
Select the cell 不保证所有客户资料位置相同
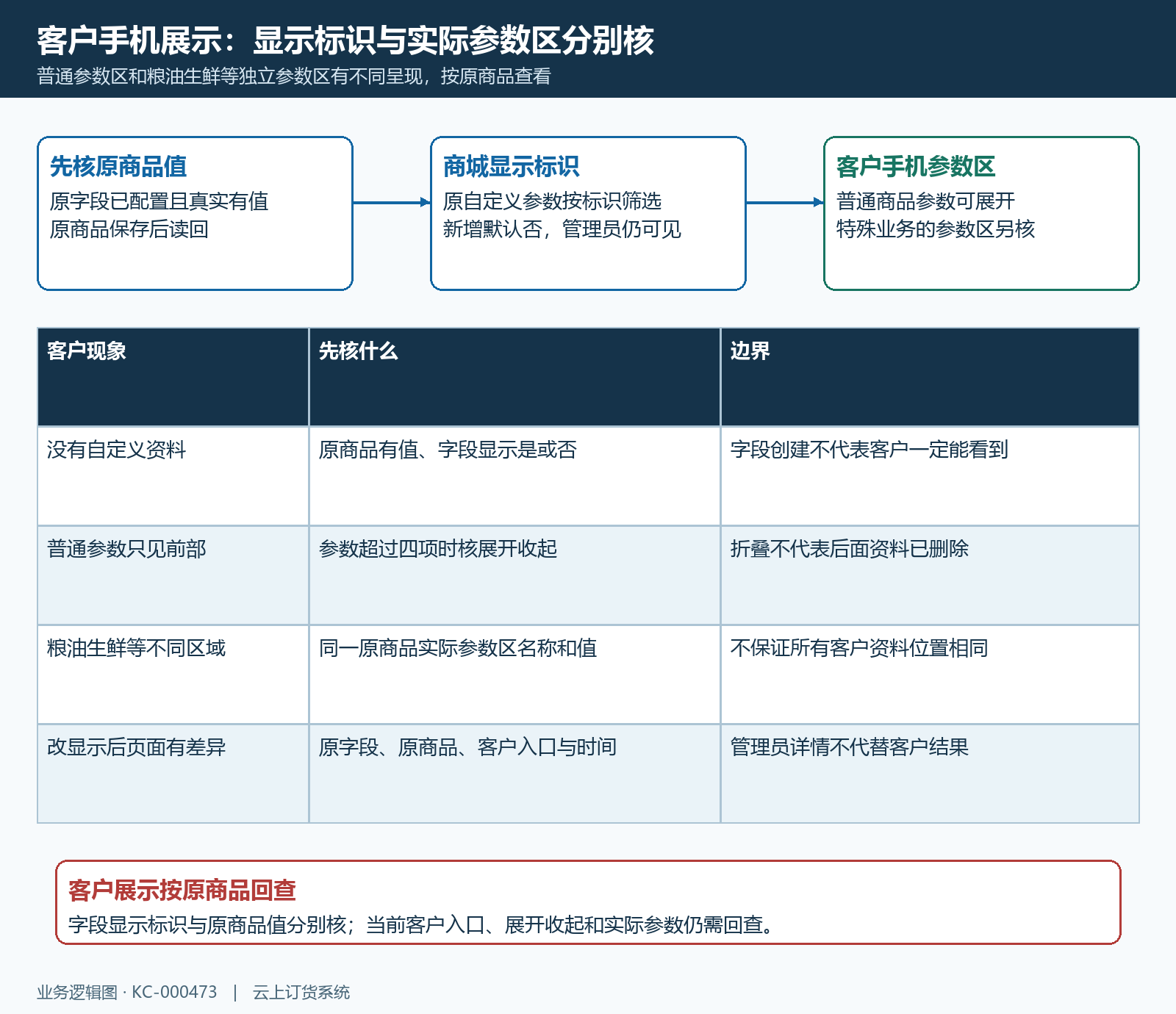pos(930,675)
